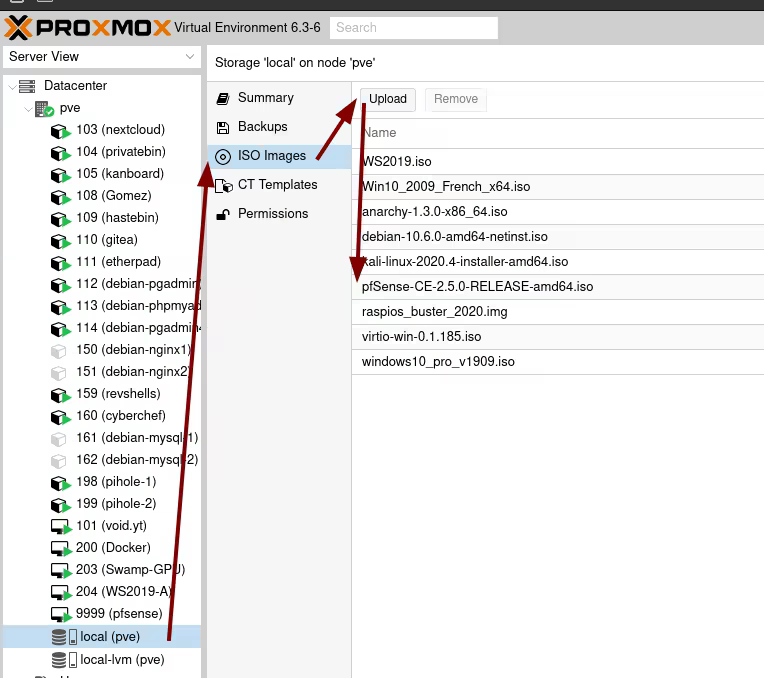Viewport: 764px width, 678px height.
Task: Select stopped container icon for 150 (debian-nginx1)
Action: pyautogui.click(x=58, y=351)
